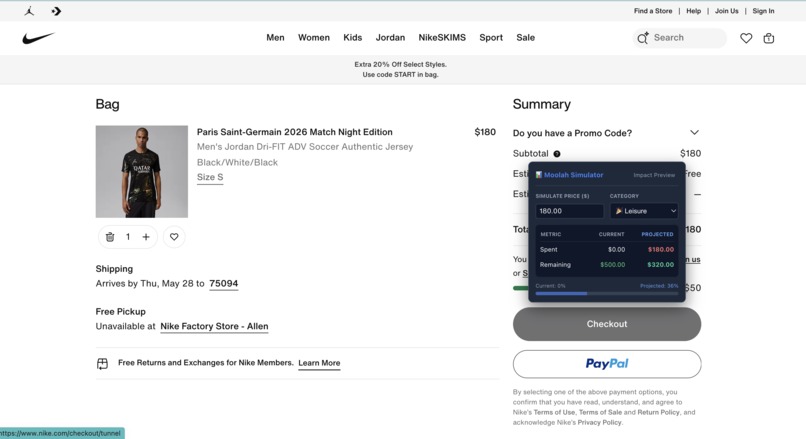The image size is (806, 439).
Task: Click the current spent value $0.00
Action: coord(616,249)
